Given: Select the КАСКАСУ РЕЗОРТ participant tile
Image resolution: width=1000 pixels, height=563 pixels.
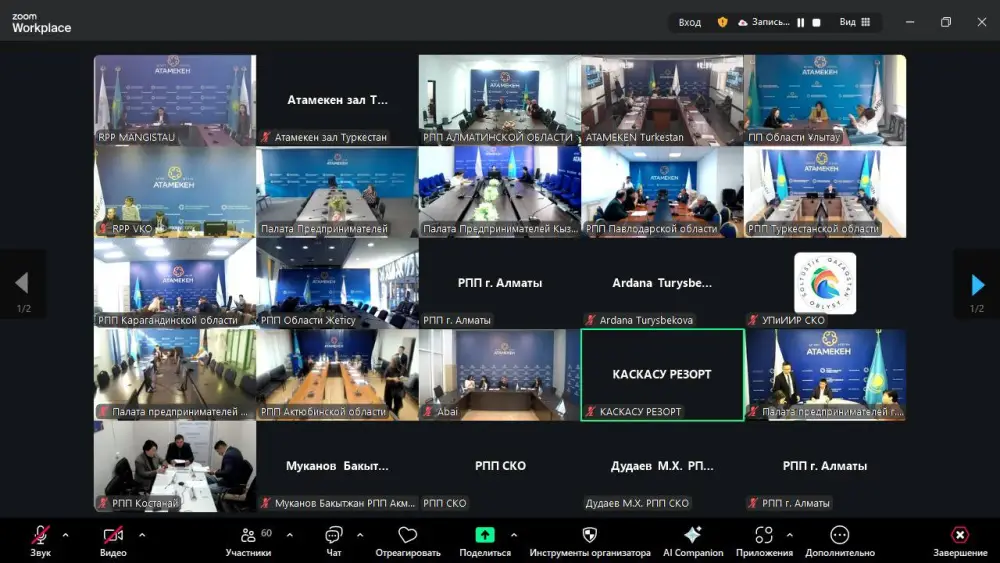Looking at the screenshot, I should [x=662, y=375].
